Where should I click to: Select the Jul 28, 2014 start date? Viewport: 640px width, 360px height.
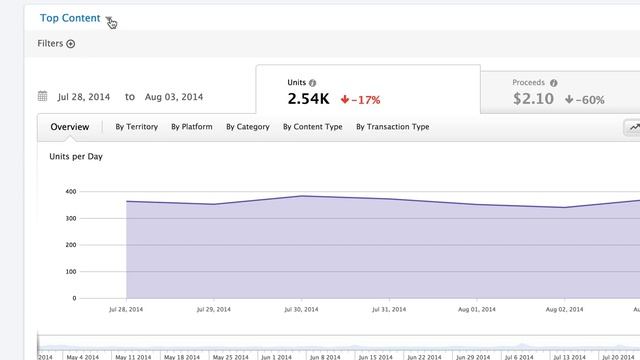tap(84, 97)
